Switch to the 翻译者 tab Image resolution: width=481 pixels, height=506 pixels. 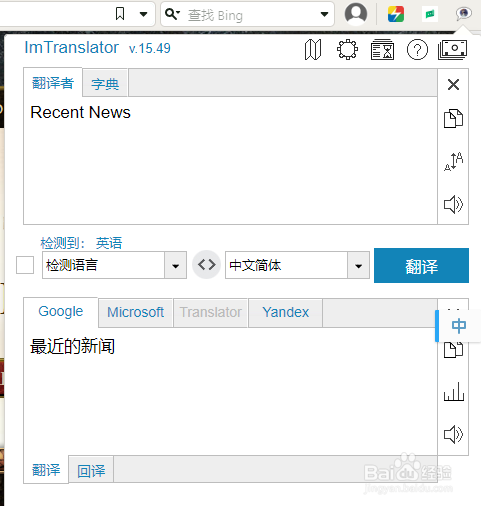click(53, 83)
